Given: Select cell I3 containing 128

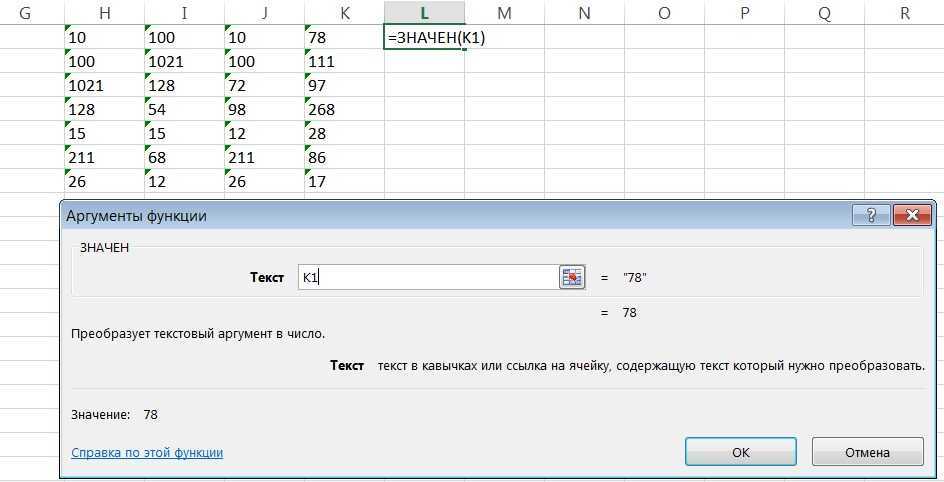Looking at the screenshot, I should (x=184, y=85).
